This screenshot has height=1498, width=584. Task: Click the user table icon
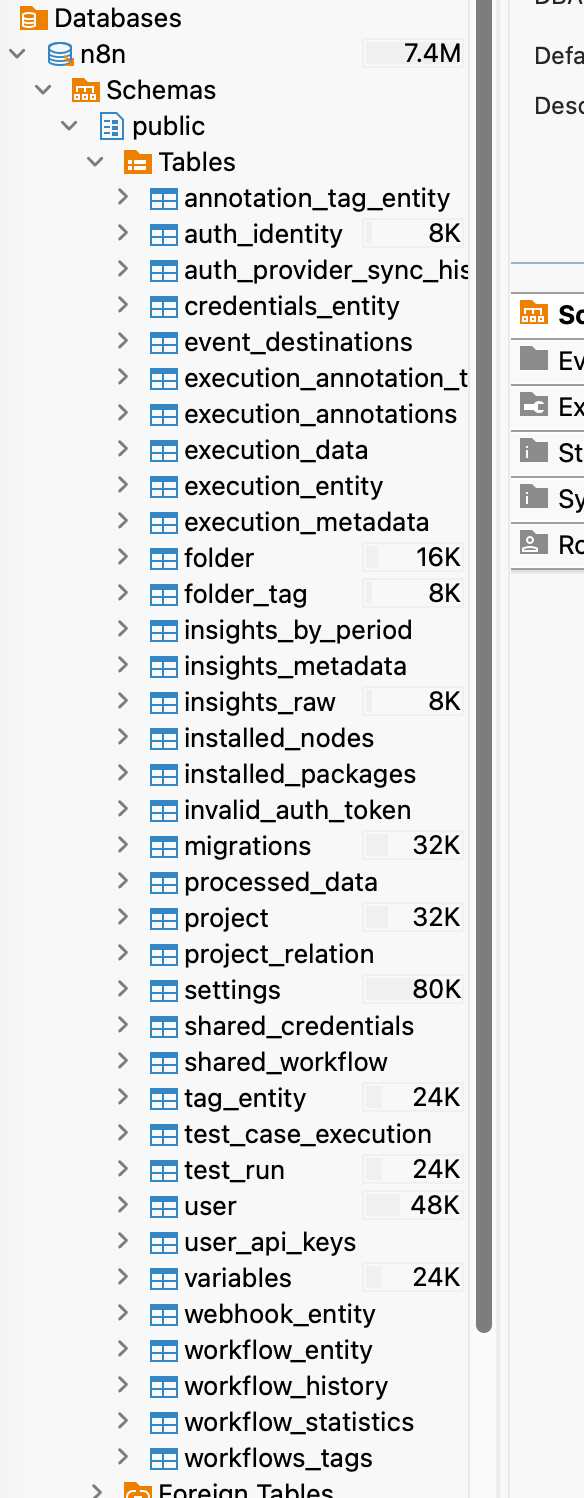(163, 1206)
